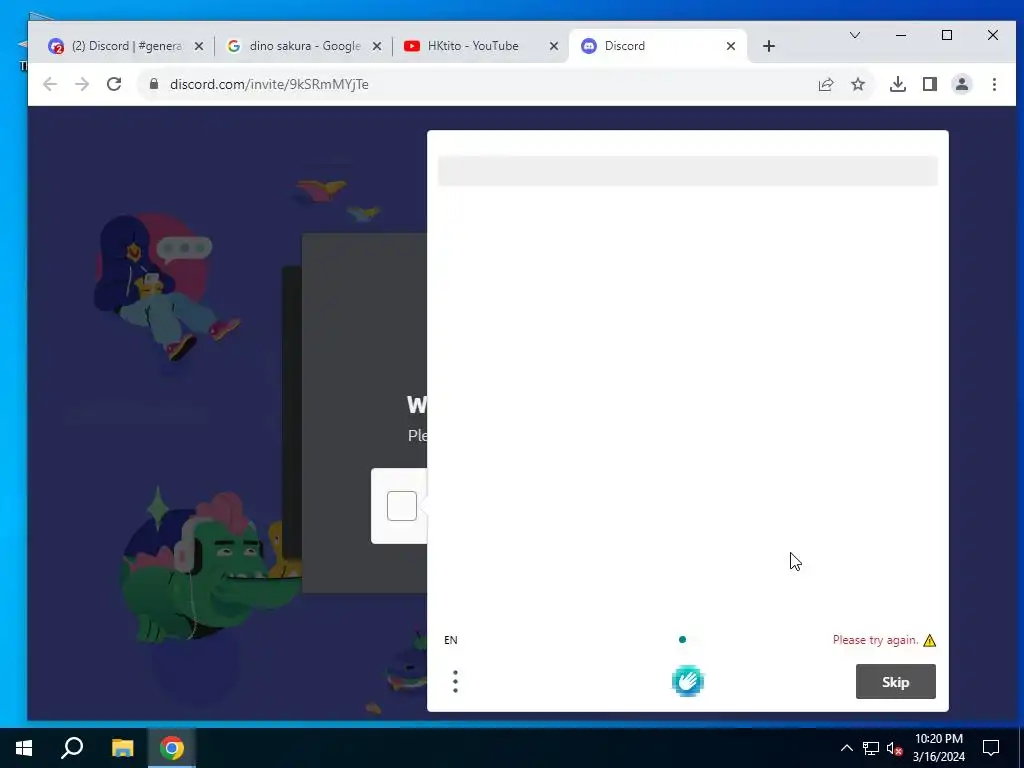Maximize the Chrome window
The width and height of the screenshot is (1024, 768).
tap(947, 35)
